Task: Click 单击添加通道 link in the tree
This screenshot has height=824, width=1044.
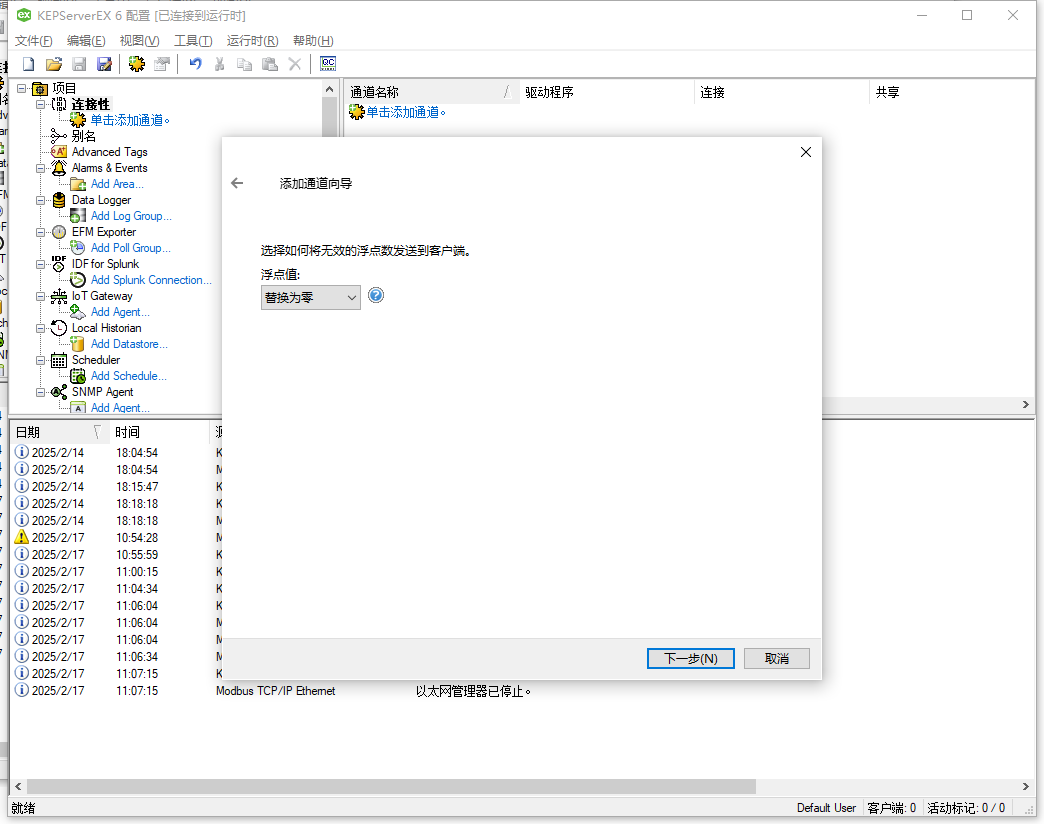Action: tap(130, 120)
